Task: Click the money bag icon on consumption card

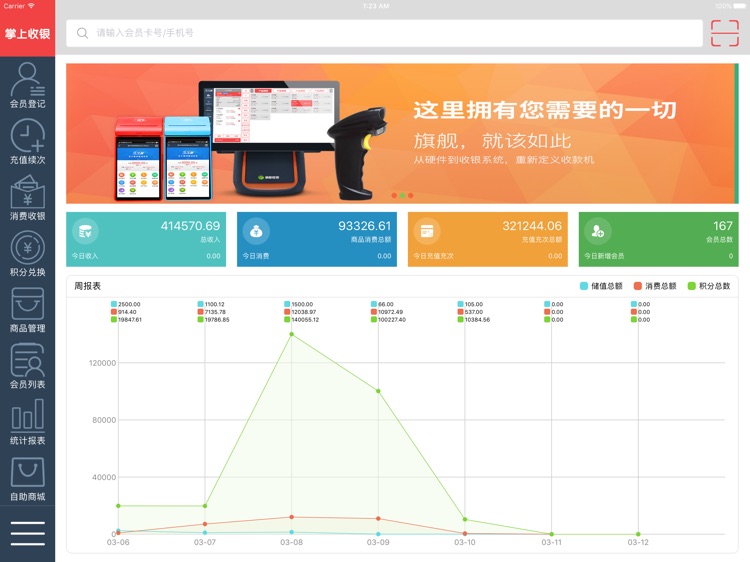Action: [256, 231]
